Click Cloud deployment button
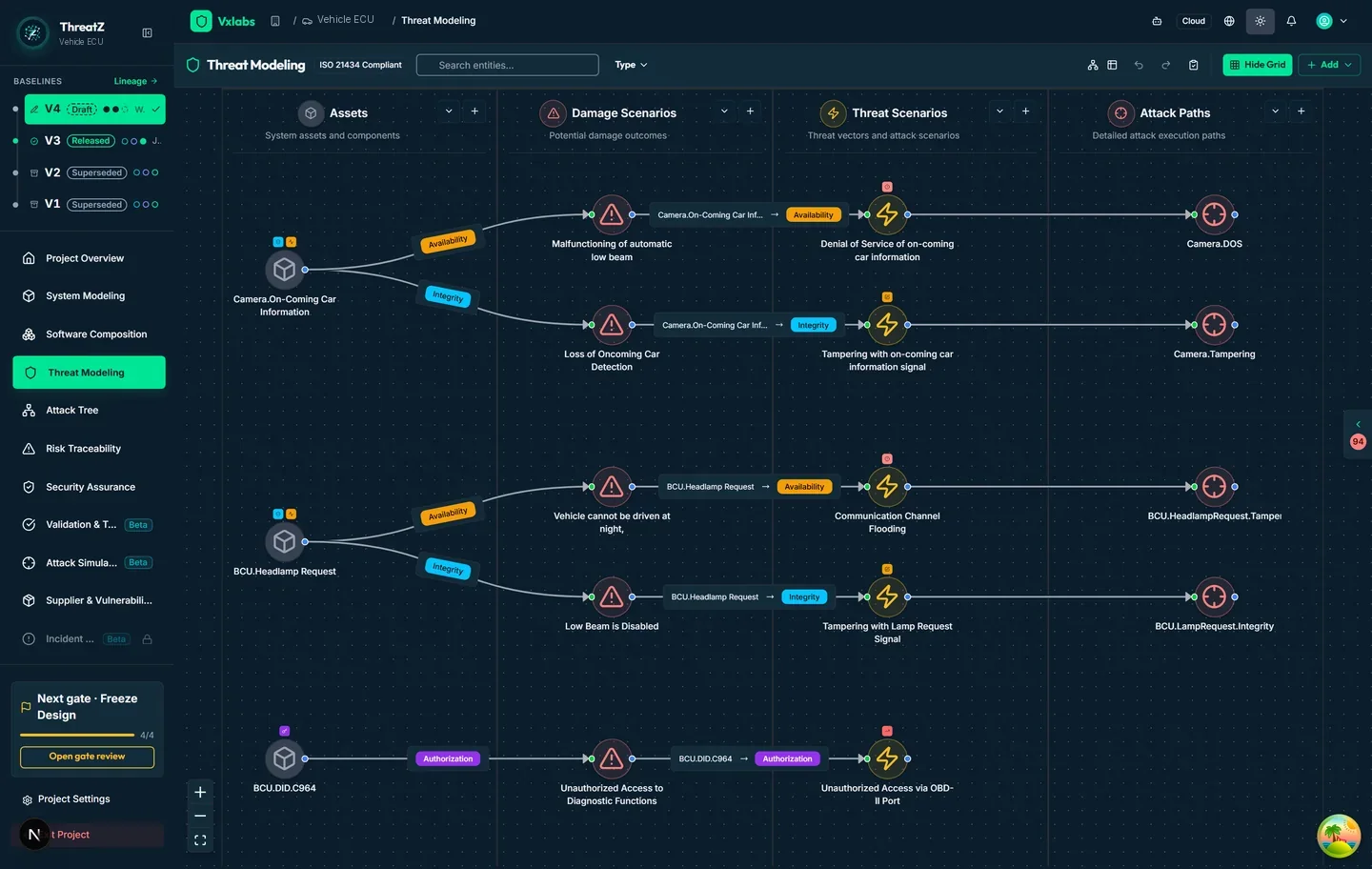Viewport: 1372px width, 869px height. point(1194,21)
